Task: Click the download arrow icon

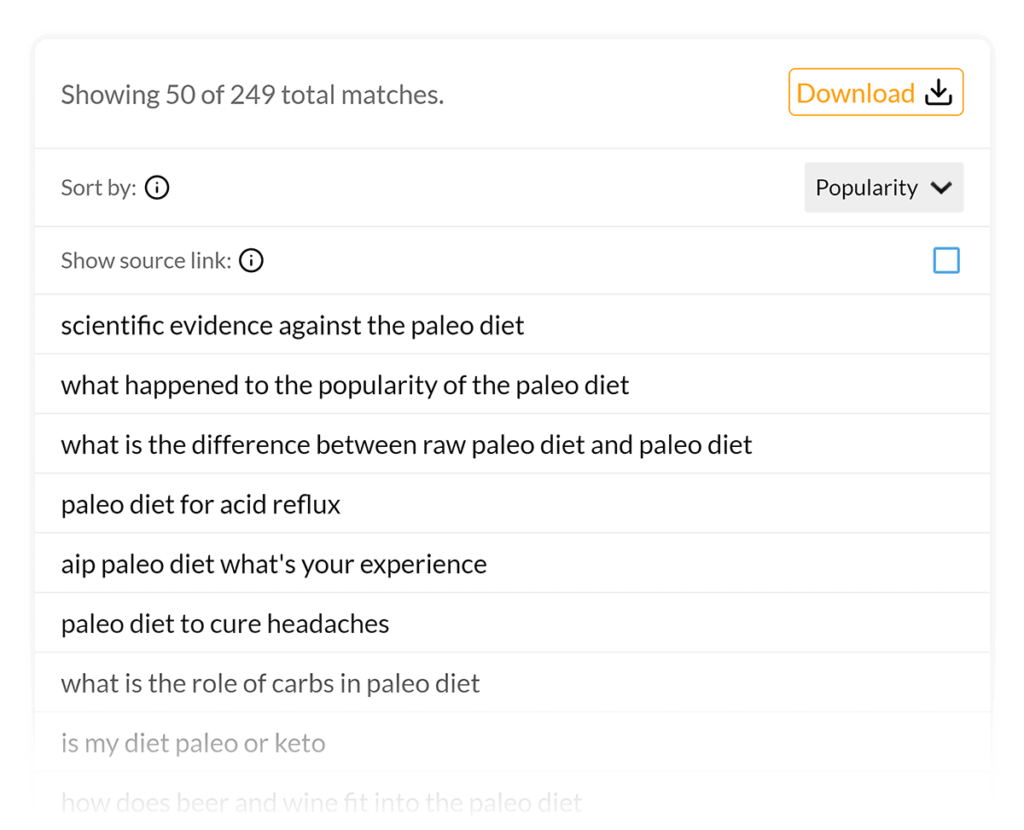Action: click(x=938, y=93)
